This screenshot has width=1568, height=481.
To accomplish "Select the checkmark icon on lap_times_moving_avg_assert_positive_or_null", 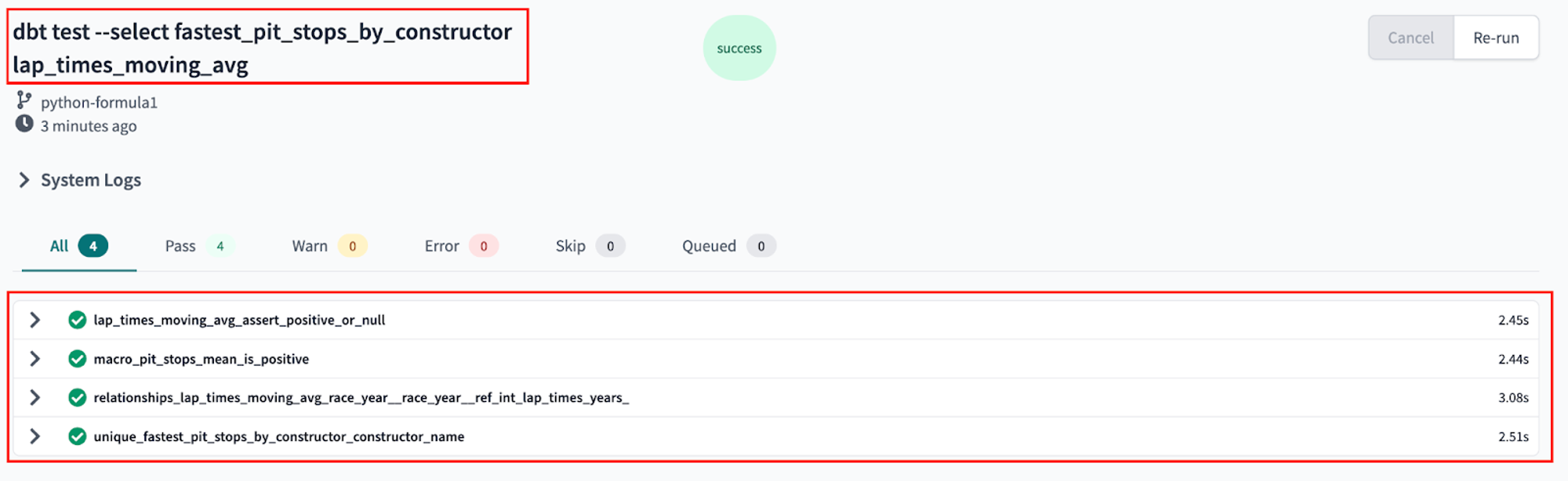I will pos(77,320).
